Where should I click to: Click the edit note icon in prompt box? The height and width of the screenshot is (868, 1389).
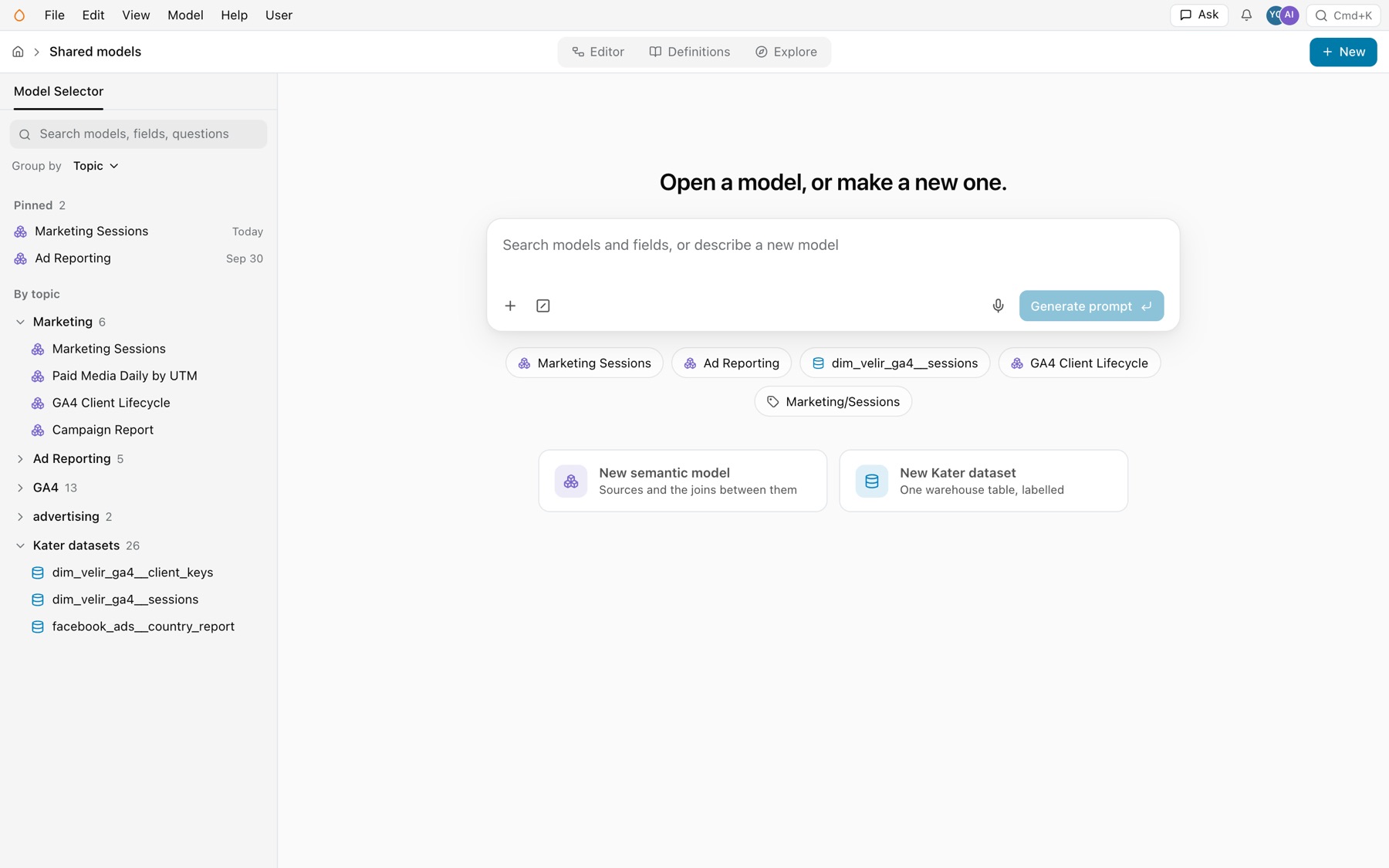pyautogui.click(x=543, y=306)
